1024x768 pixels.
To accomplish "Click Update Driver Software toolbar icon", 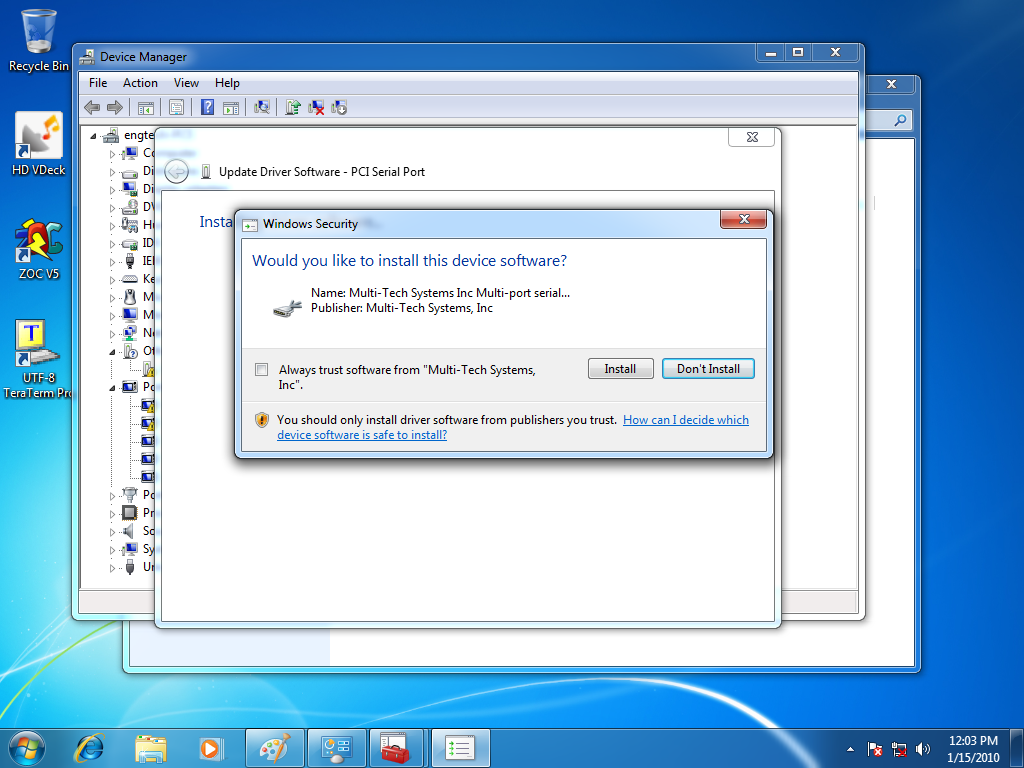I will click(x=293, y=107).
